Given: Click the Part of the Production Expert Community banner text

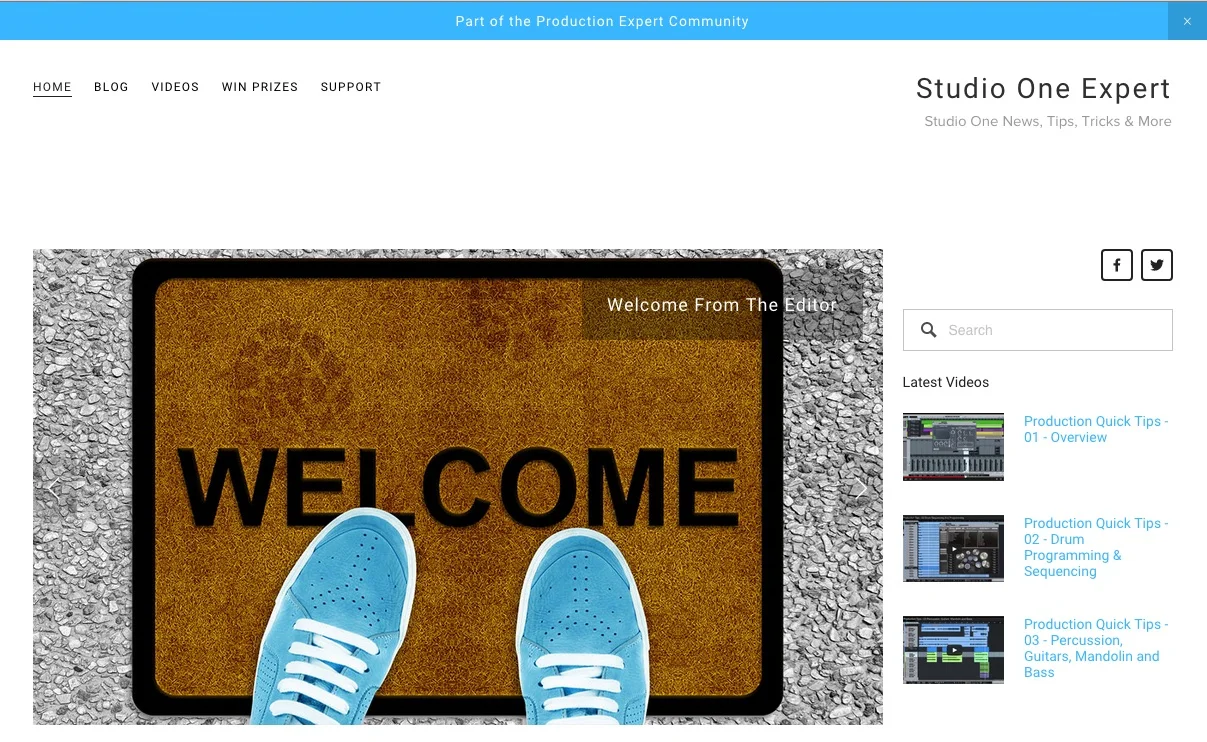Looking at the screenshot, I should (x=602, y=21).
